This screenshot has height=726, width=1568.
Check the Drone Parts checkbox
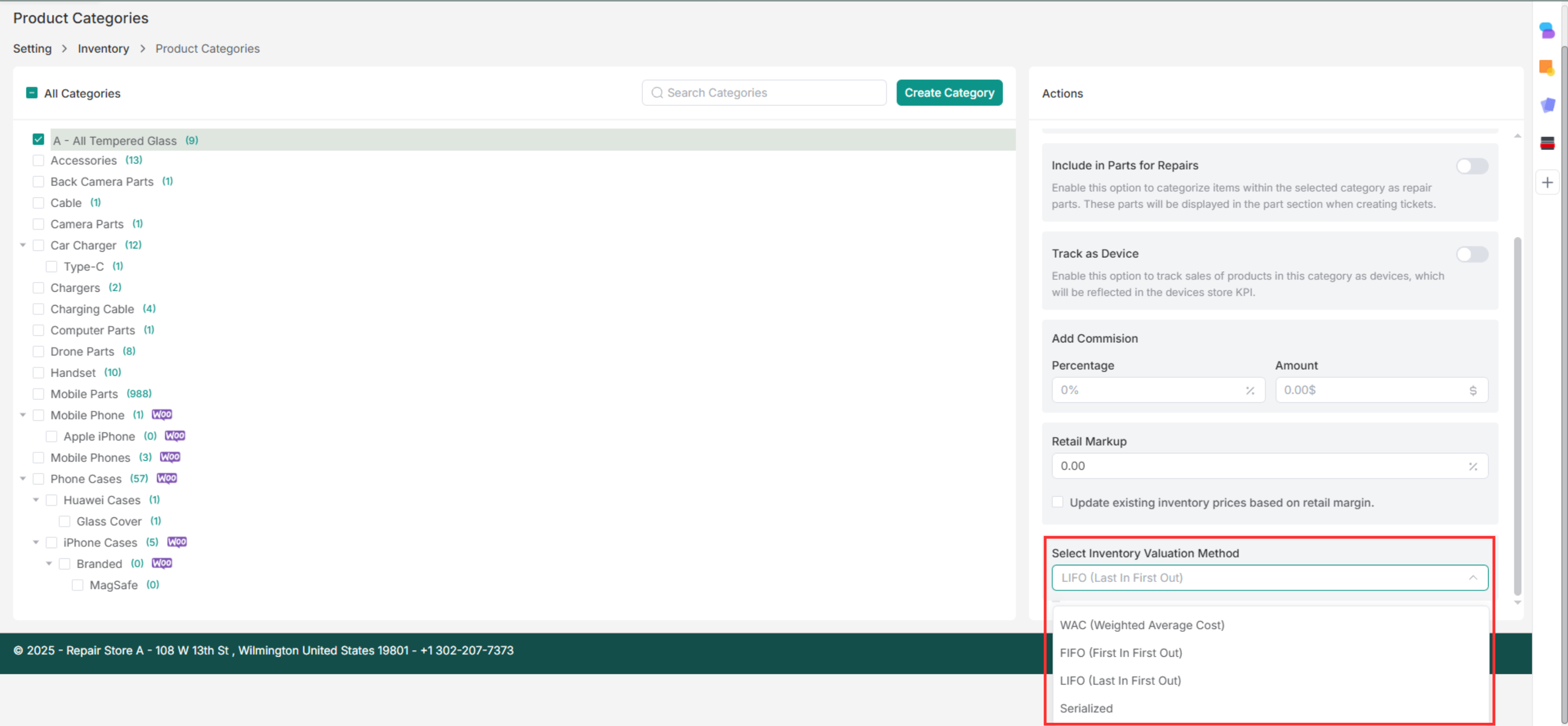[x=39, y=351]
